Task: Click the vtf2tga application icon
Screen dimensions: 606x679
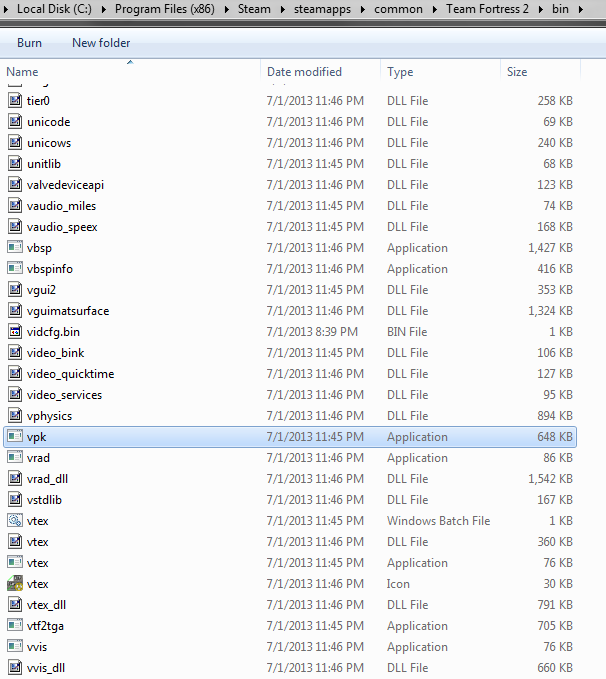Action: (15, 626)
